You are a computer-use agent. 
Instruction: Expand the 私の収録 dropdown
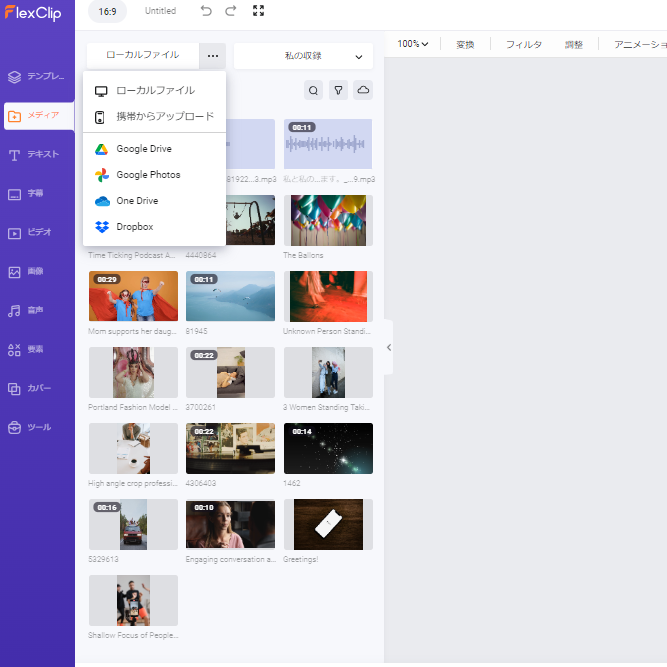click(x=303, y=56)
